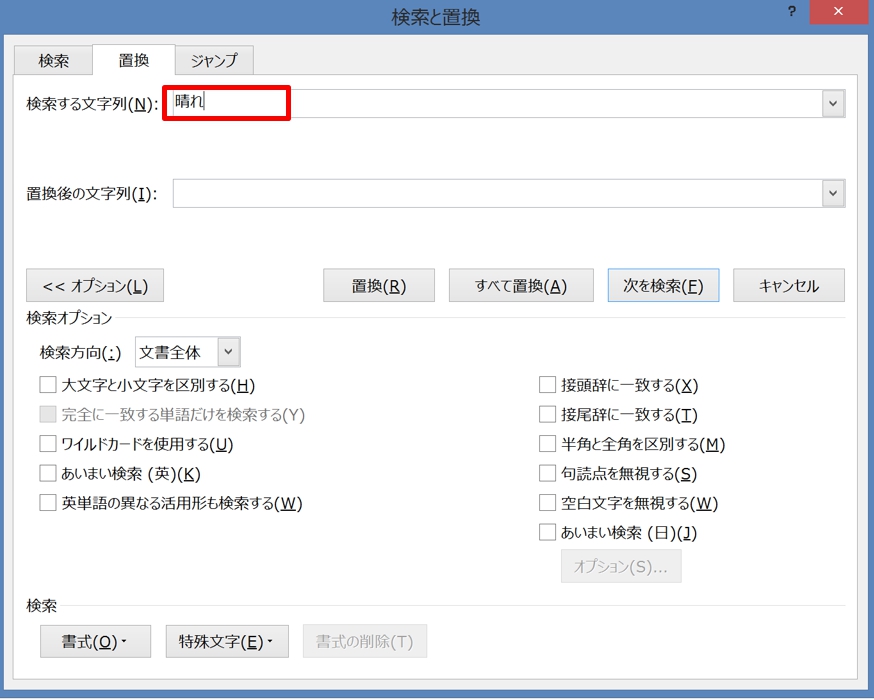Click the 置換(R) button
Screen dimensions: 874x700
tap(379, 285)
